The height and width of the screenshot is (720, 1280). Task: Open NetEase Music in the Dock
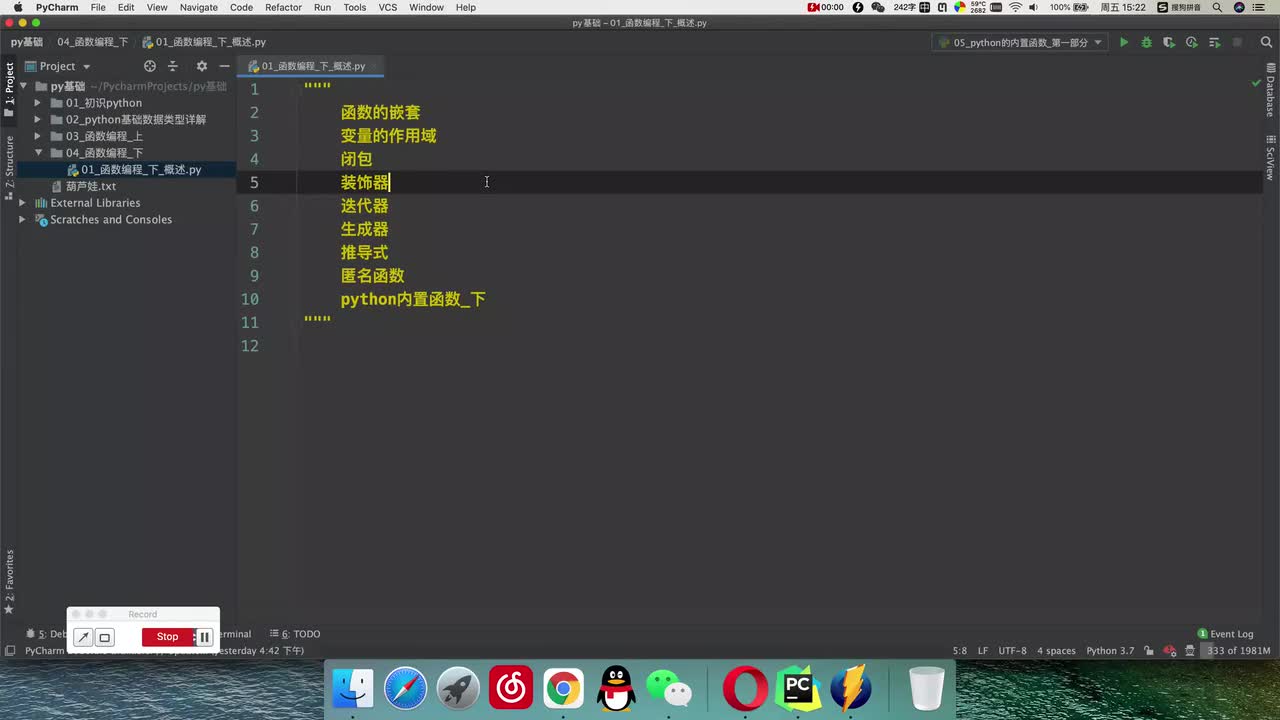[x=511, y=689]
